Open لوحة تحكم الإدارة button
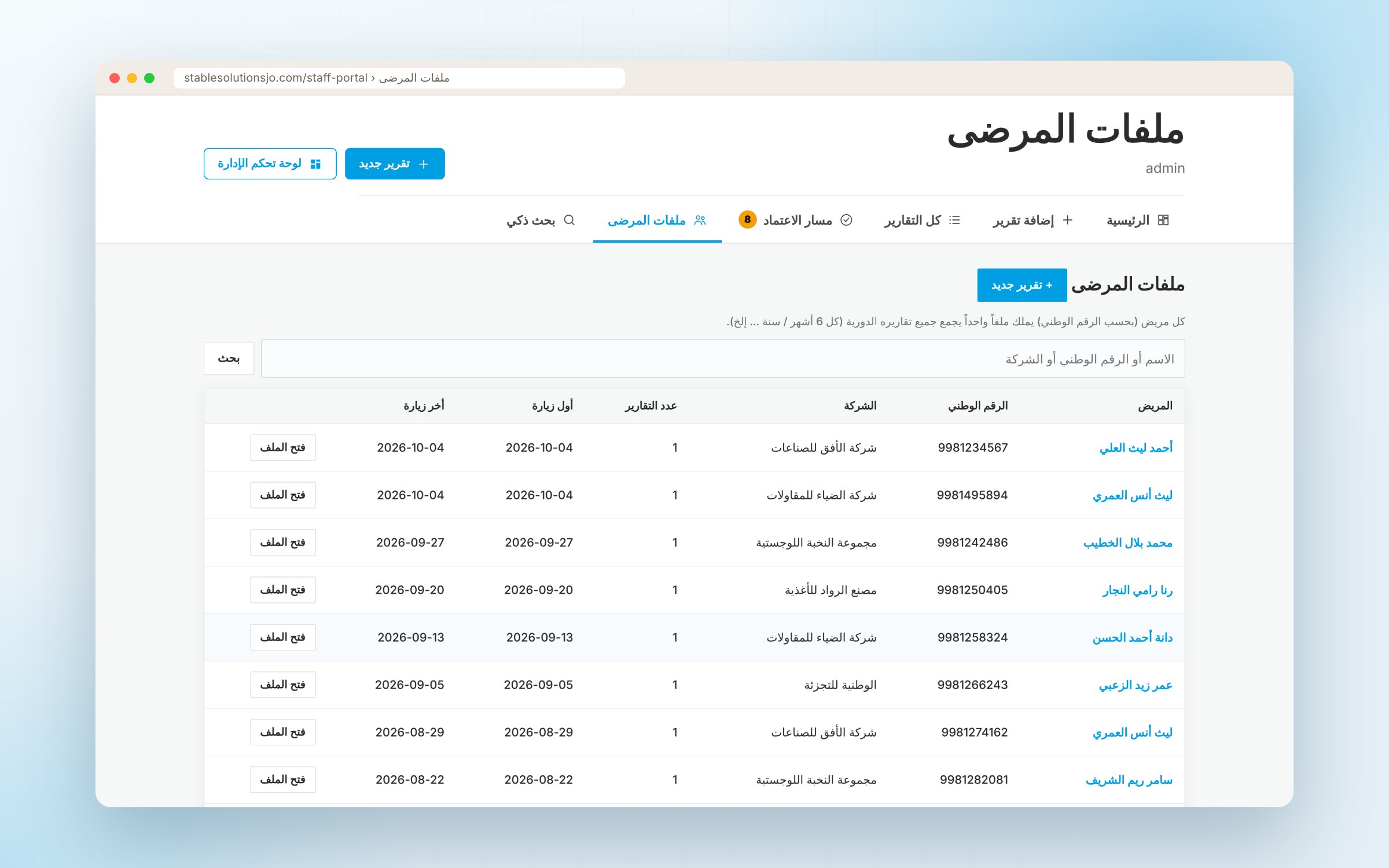Image resolution: width=1389 pixels, height=868 pixels. pos(270,164)
